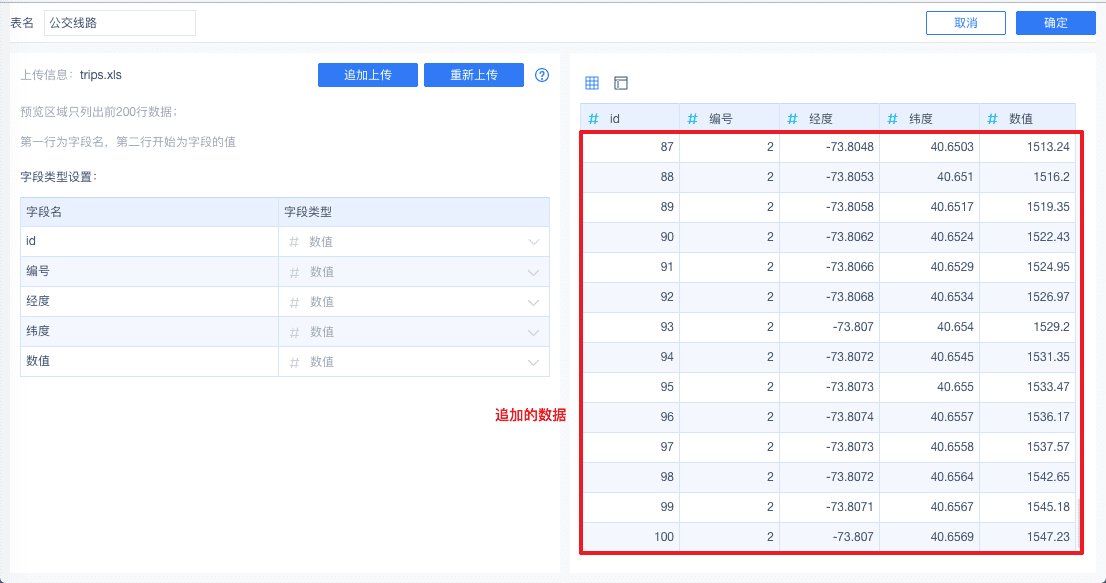Viewport: 1106px width, 583px height.
Task: Click the 编号 column type icon
Action: [x=693, y=119]
